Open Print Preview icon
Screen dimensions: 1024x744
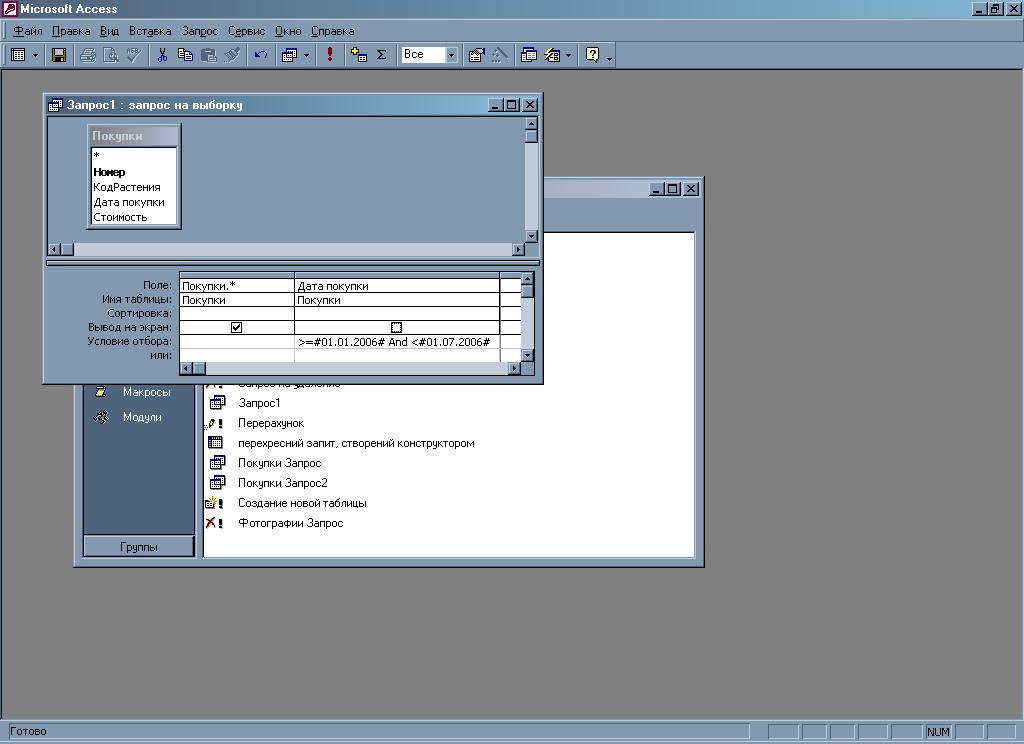(x=111, y=55)
